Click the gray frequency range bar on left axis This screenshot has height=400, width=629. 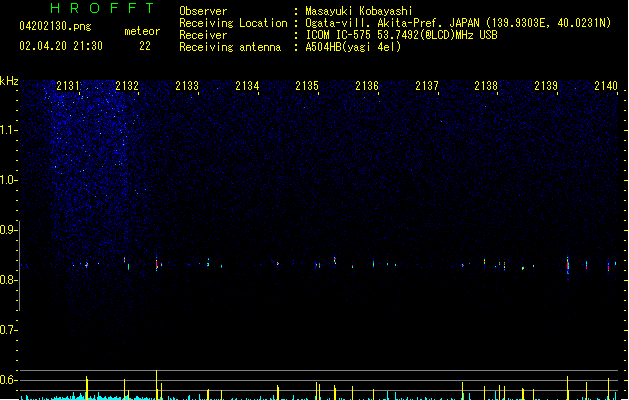click(x=20, y=266)
